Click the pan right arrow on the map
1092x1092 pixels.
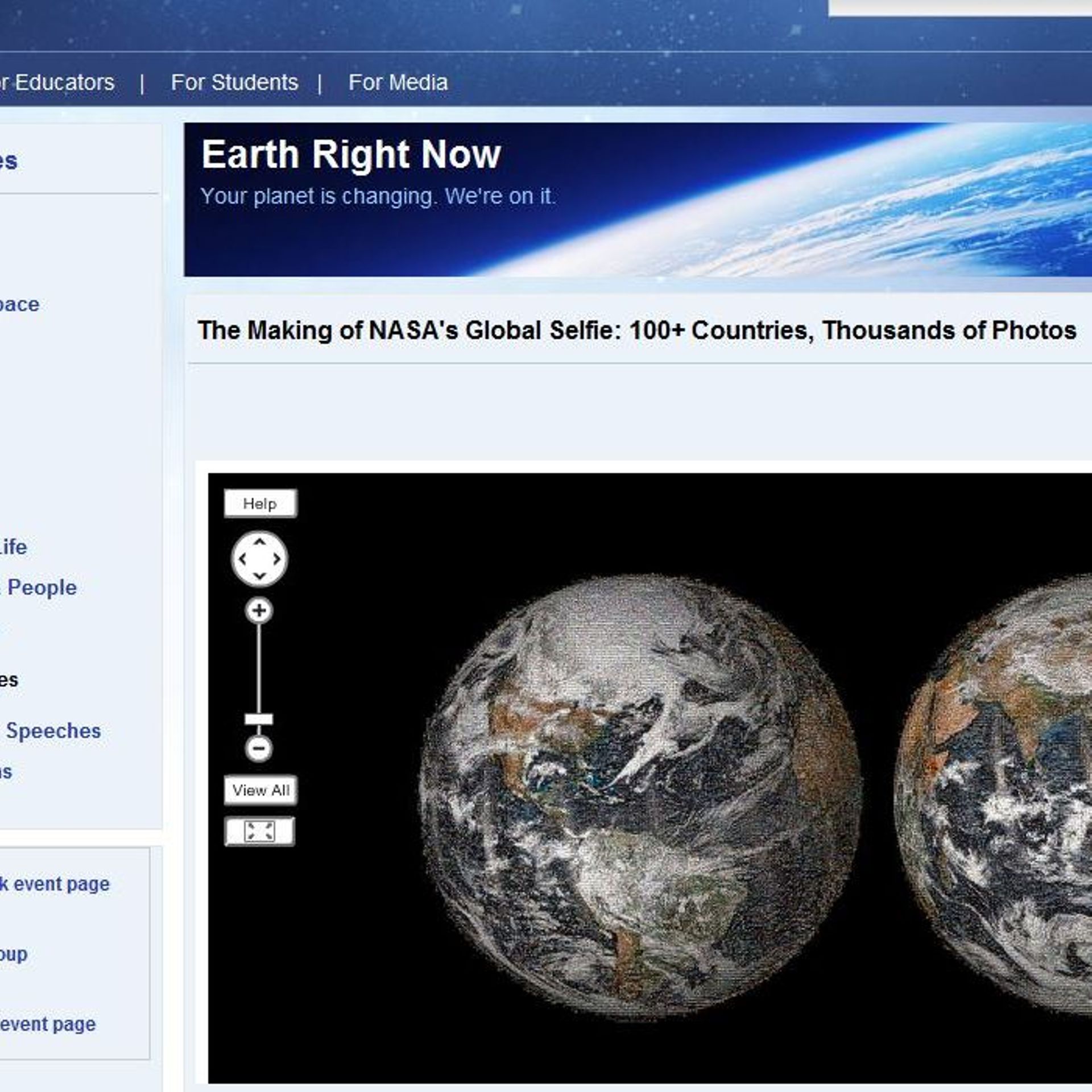coord(276,559)
